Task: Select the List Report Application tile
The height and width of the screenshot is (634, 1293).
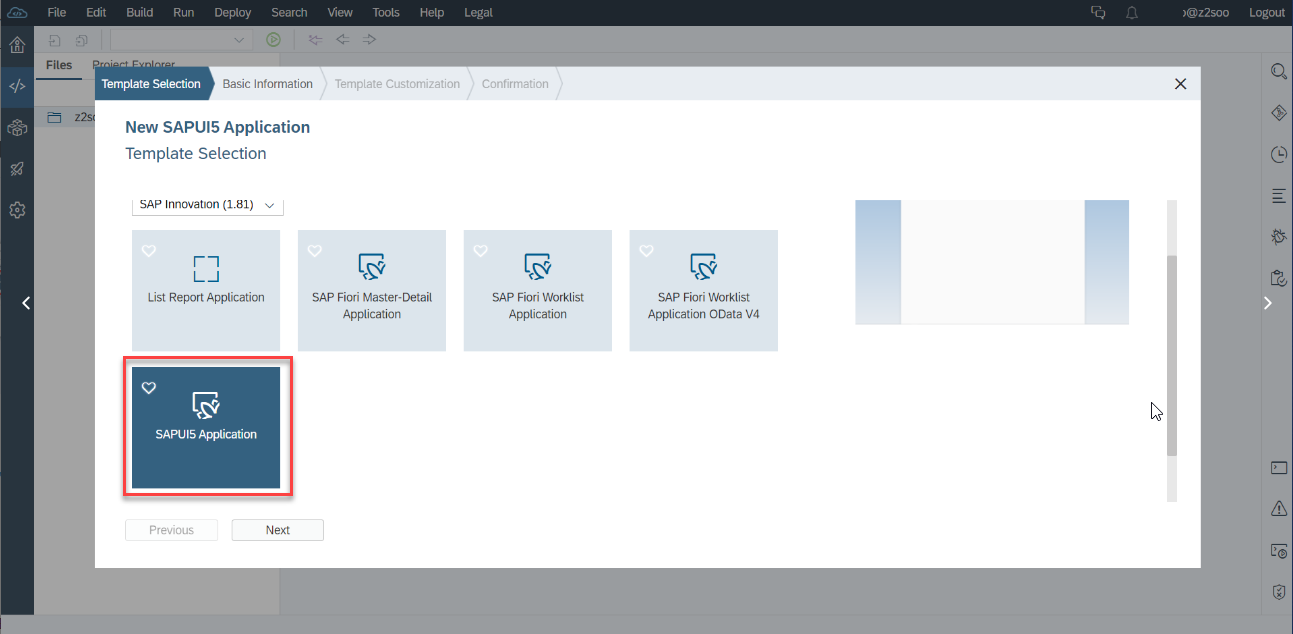Action: (x=206, y=291)
